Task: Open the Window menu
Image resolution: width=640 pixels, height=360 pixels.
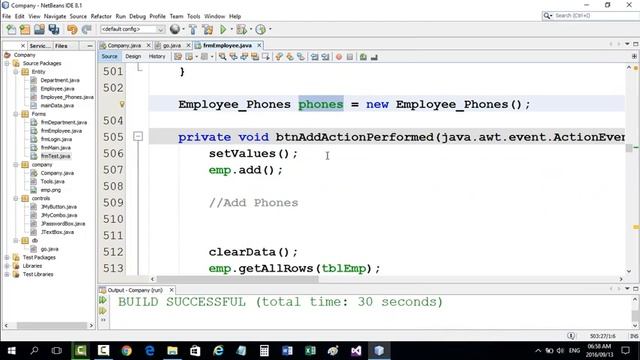Action: click(214, 16)
